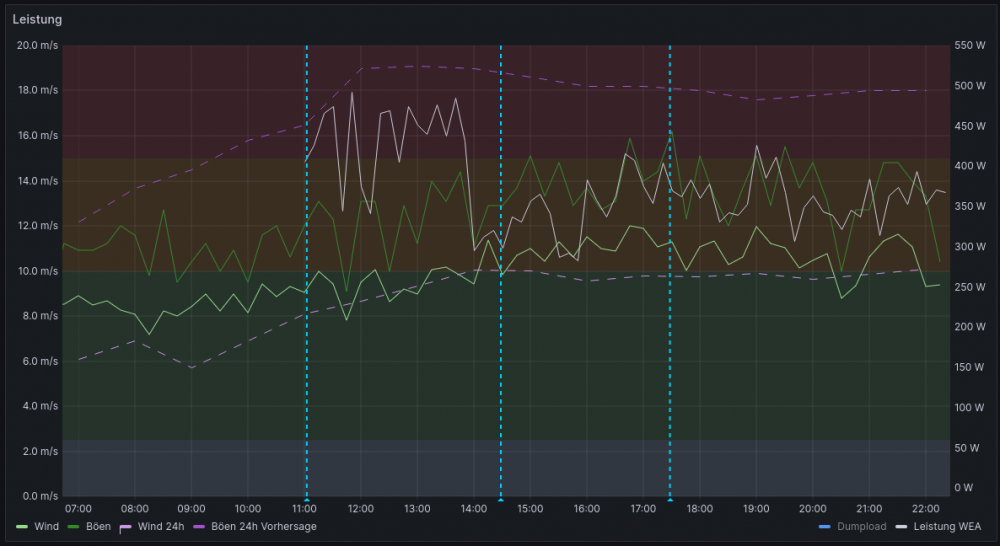Open the annotation marker near 14:30
This screenshot has height=546, width=1000.
(500, 498)
